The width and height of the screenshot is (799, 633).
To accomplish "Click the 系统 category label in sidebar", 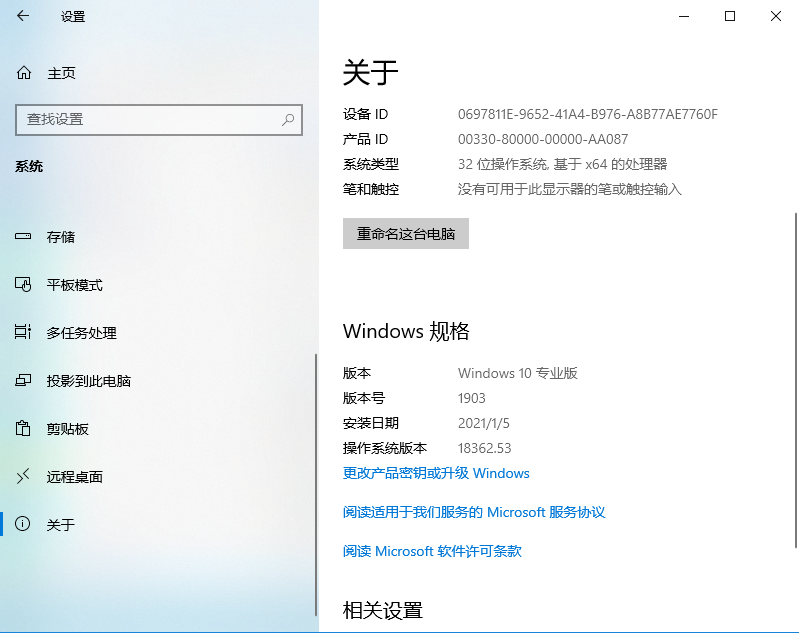I will (x=29, y=166).
